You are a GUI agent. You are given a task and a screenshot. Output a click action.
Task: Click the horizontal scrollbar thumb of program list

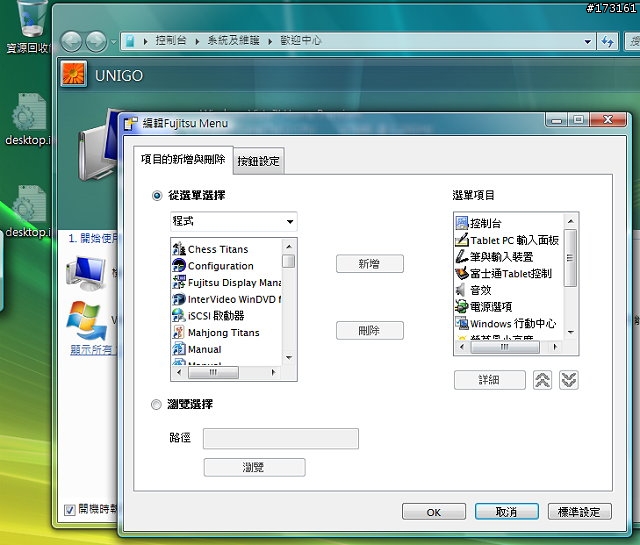coord(213,372)
